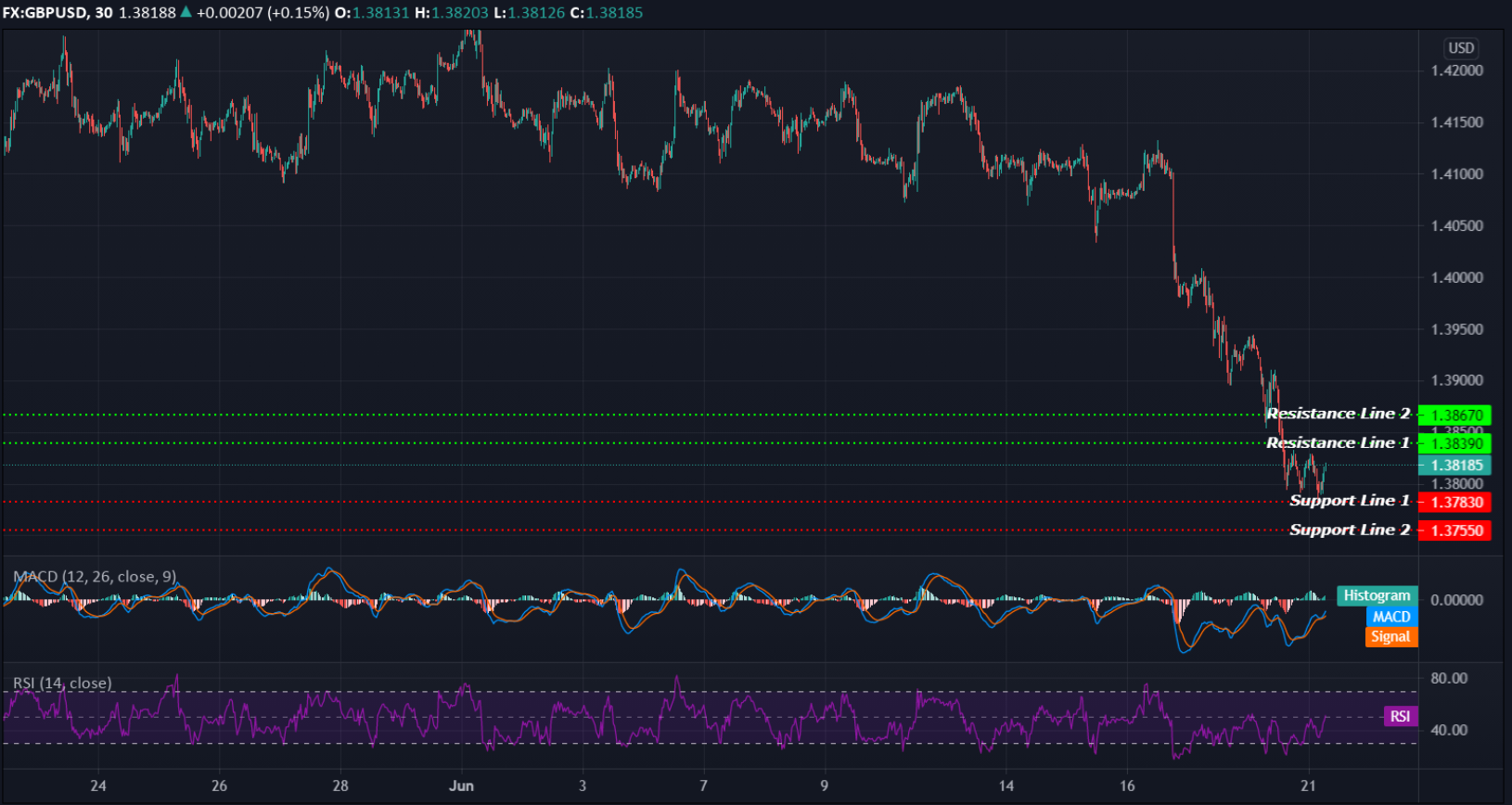1512x805 pixels.
Task: Click the 1.37550 red price tag
Action: click(x=1454, y=531)
